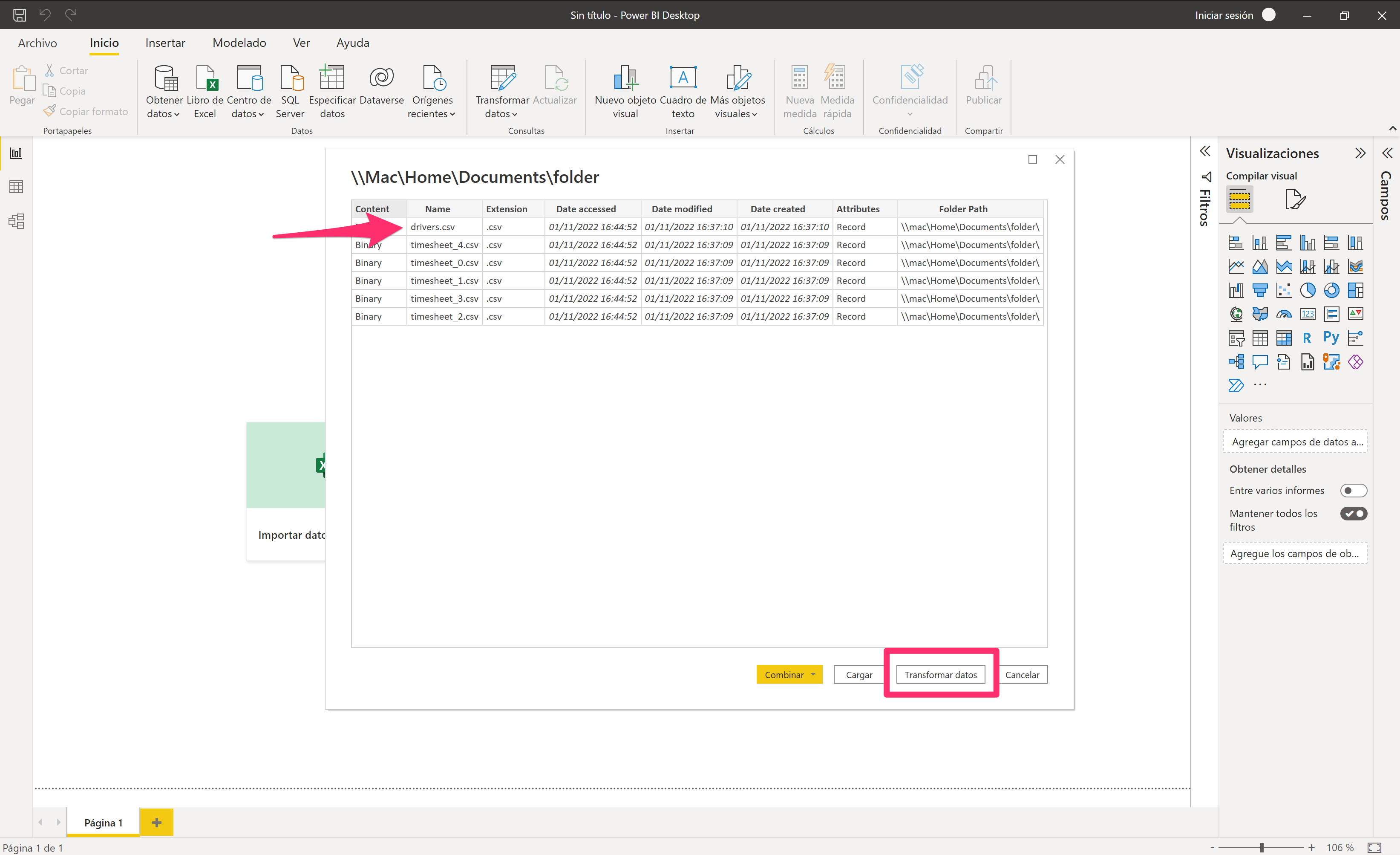Select the map globe visualization

[1236, 315]
